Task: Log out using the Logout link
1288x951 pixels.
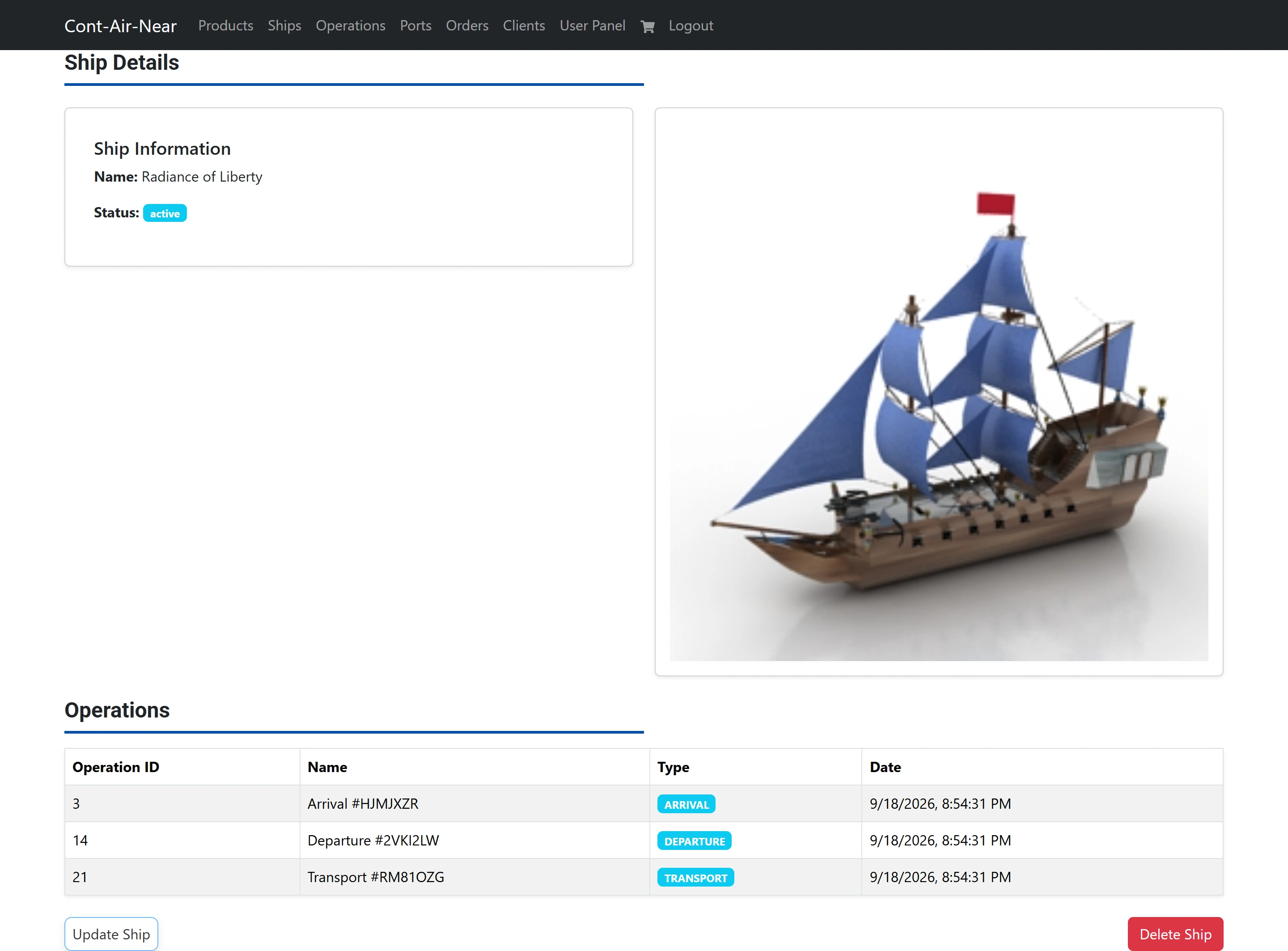Action: (691, 26)
